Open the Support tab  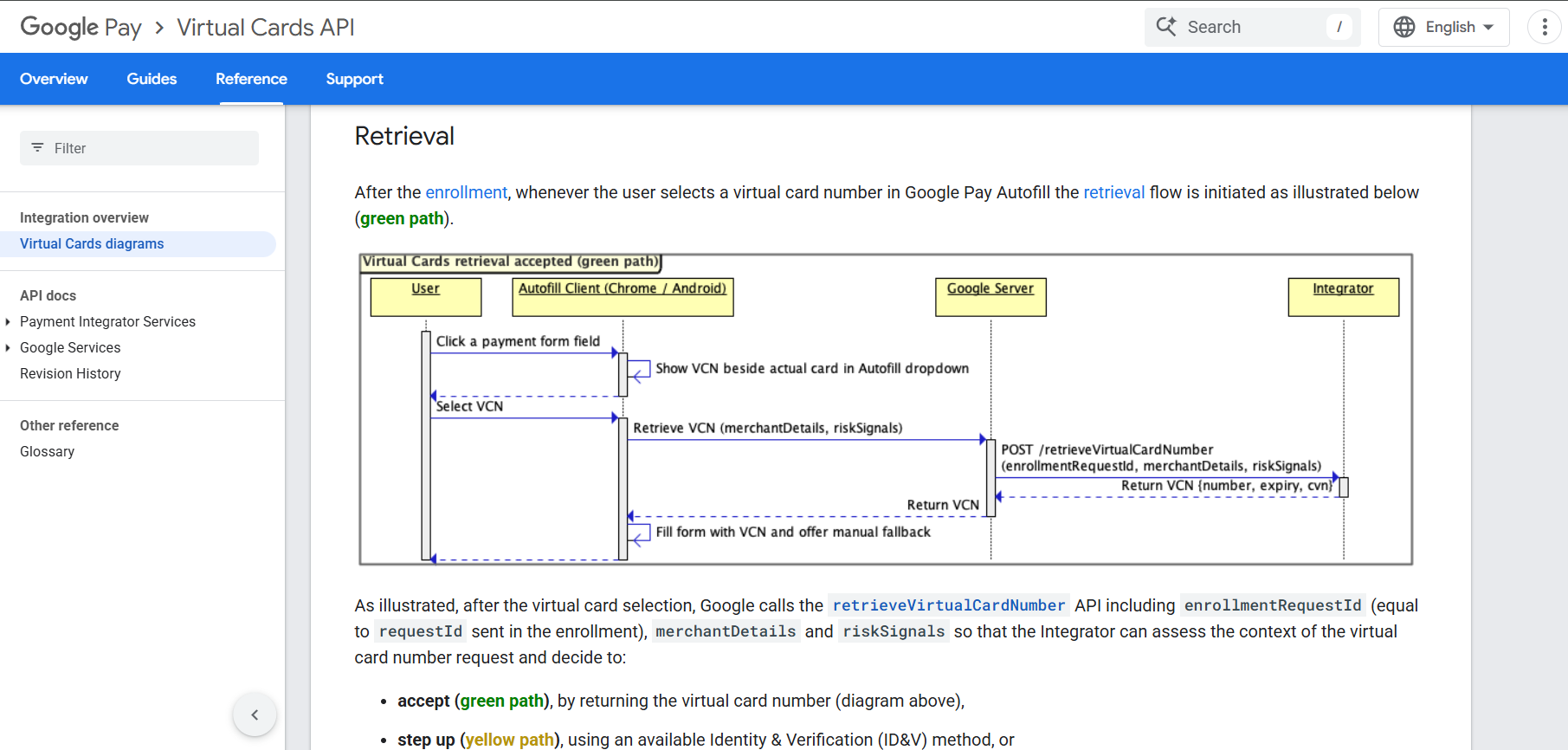click(x=354, y=79)
